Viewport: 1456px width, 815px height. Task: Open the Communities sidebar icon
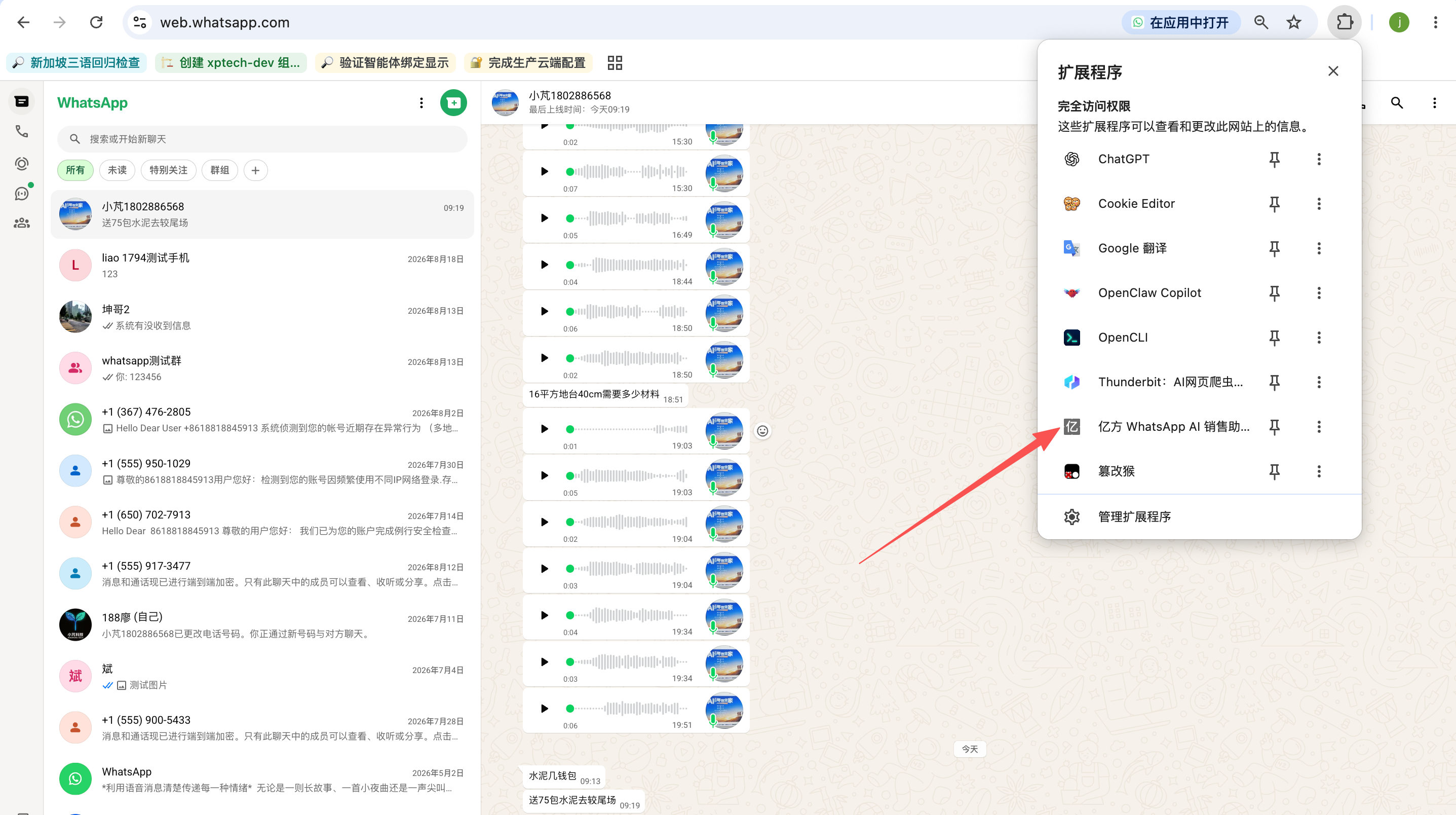21,224
